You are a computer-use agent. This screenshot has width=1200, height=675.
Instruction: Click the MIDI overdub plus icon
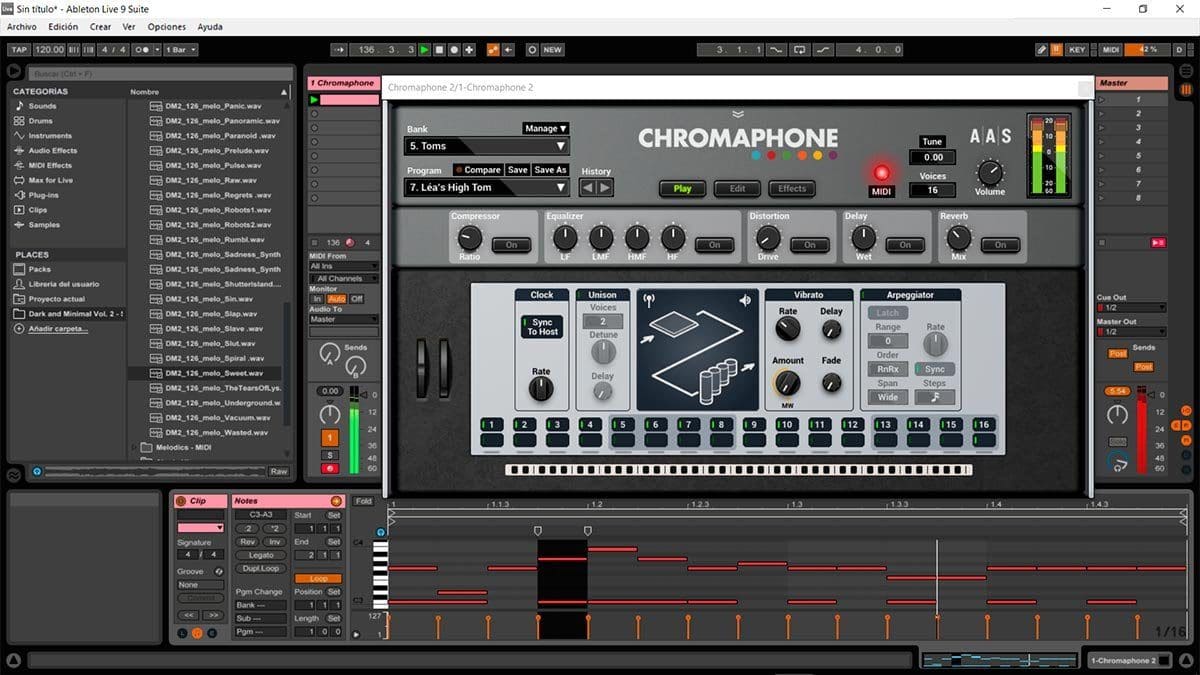[470, 49]
